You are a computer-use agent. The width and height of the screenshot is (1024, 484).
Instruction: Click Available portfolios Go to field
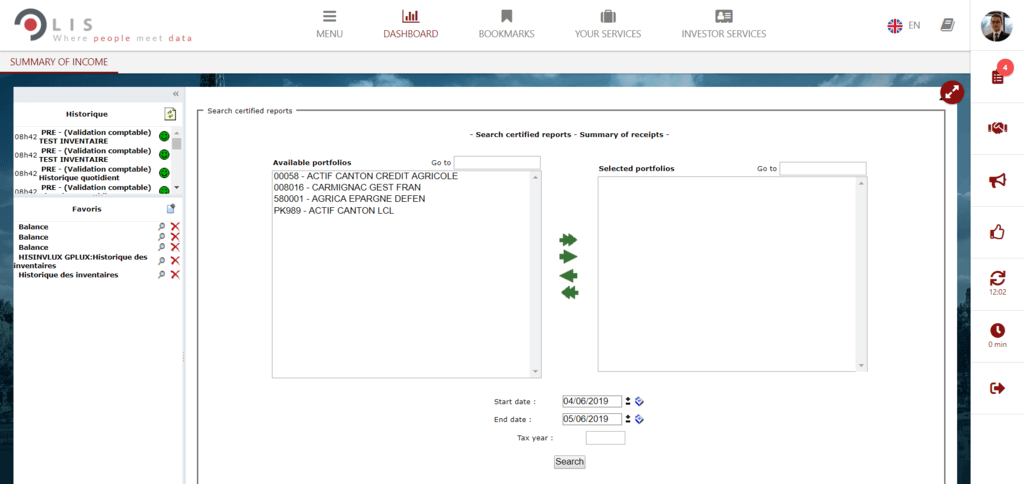pos(497,162)
